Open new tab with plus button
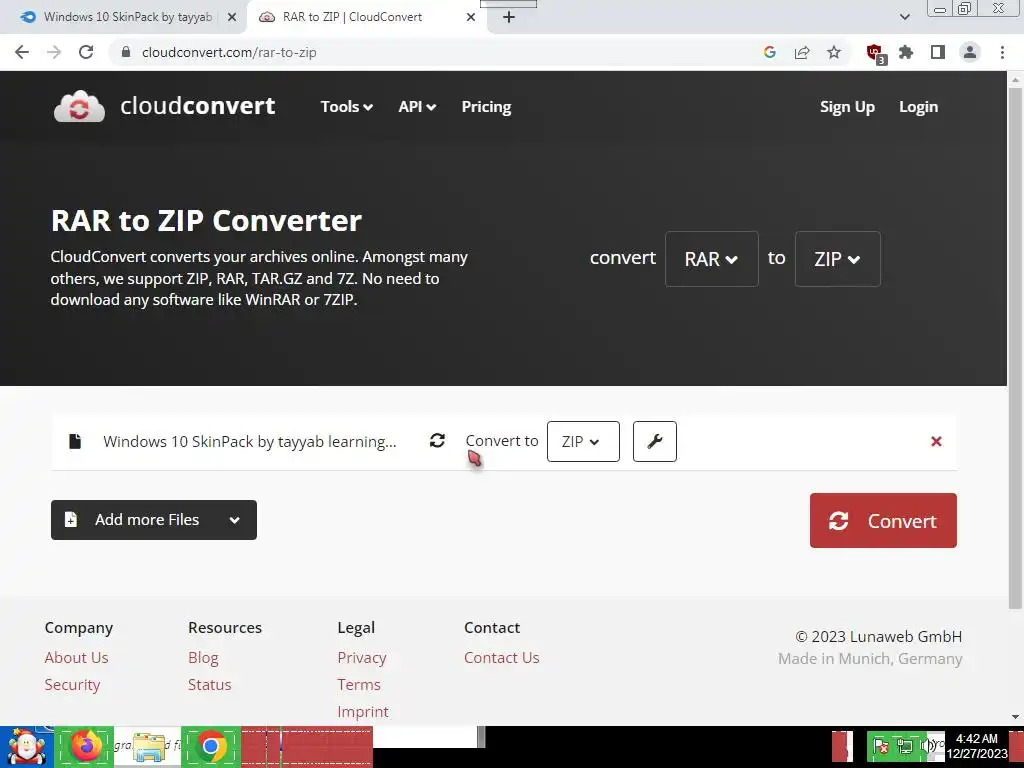Viewport: 1024px width, 768px height. click(509, 17)
